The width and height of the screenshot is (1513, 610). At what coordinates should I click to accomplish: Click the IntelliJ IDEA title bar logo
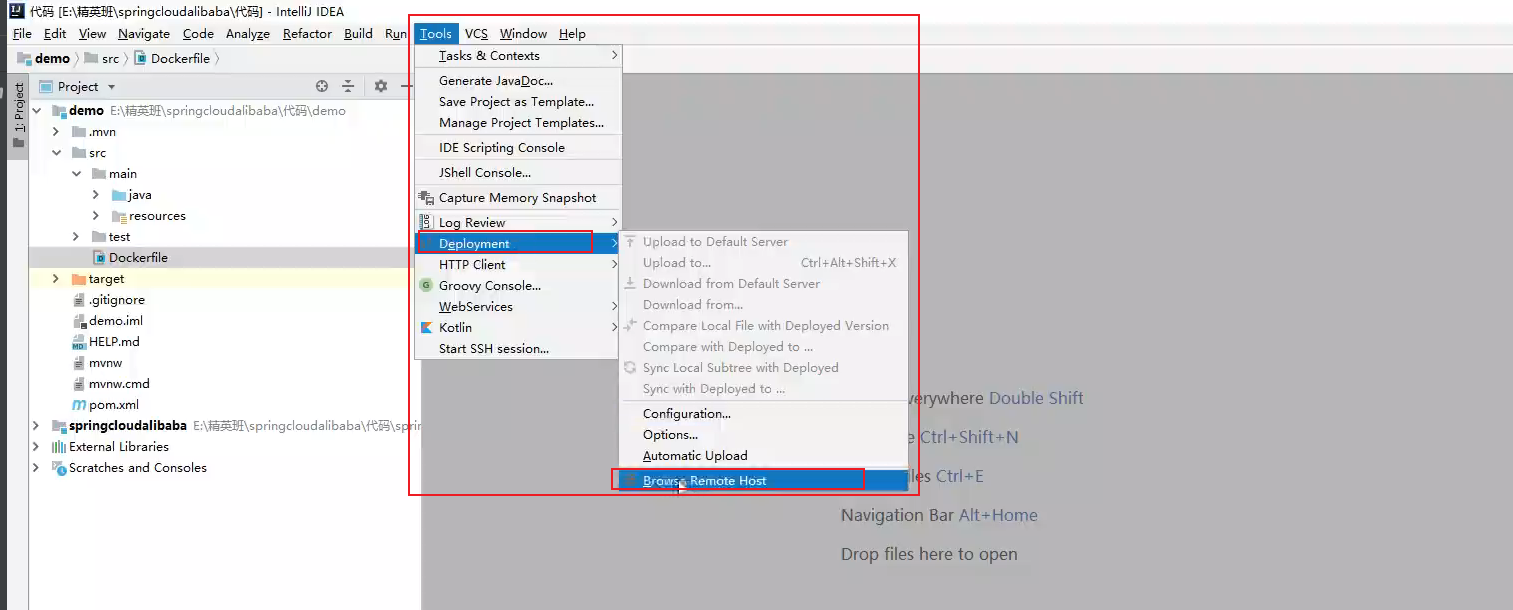pyautogui.click(x=16, y=11)
